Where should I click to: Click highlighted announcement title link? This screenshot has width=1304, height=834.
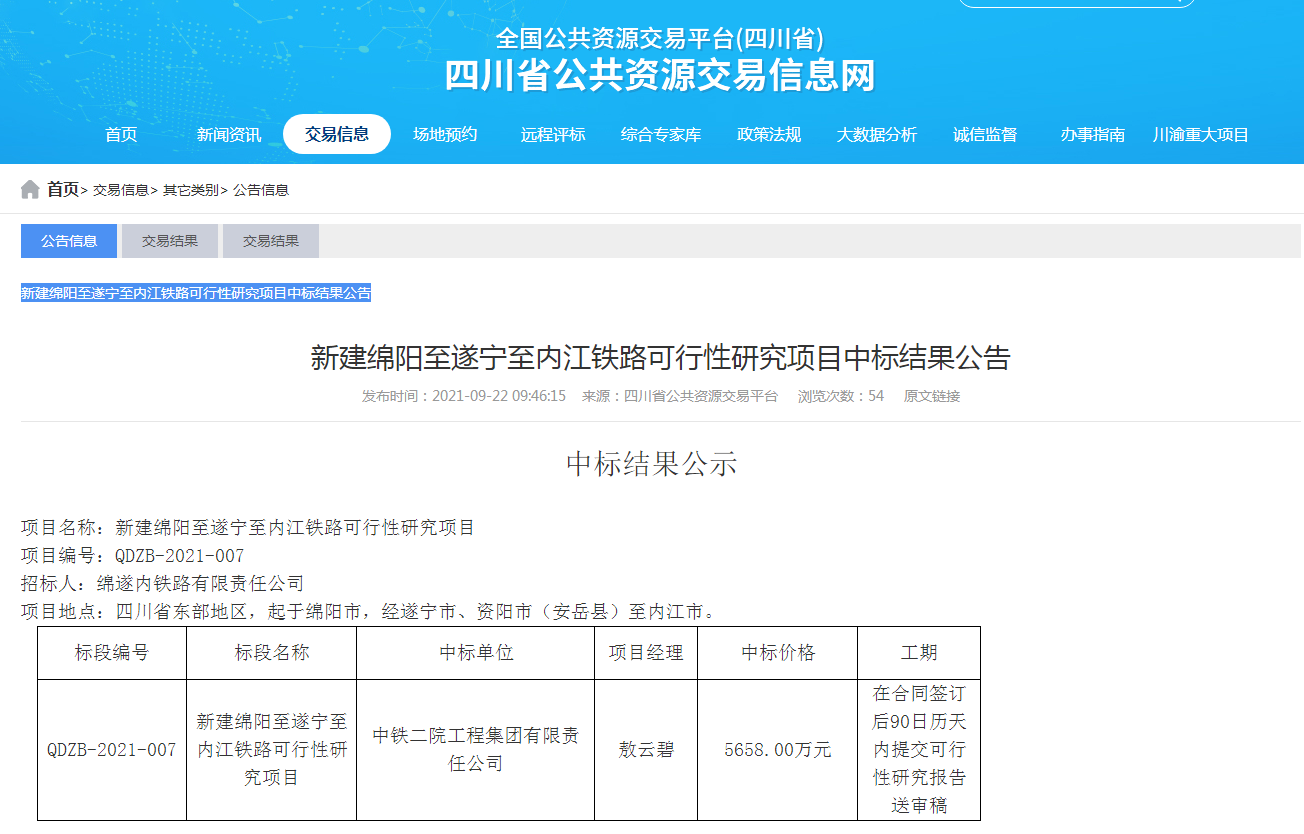click(196, 293)
